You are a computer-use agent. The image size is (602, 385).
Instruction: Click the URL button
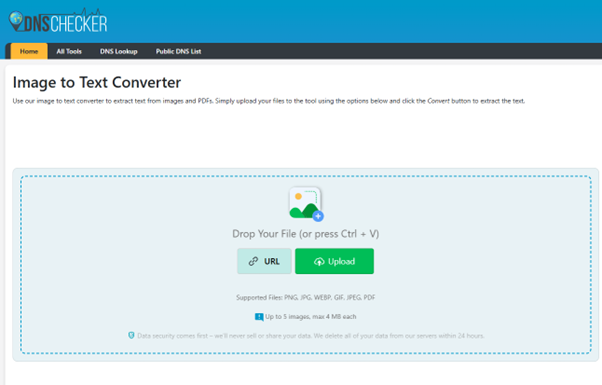coord(264,261)
